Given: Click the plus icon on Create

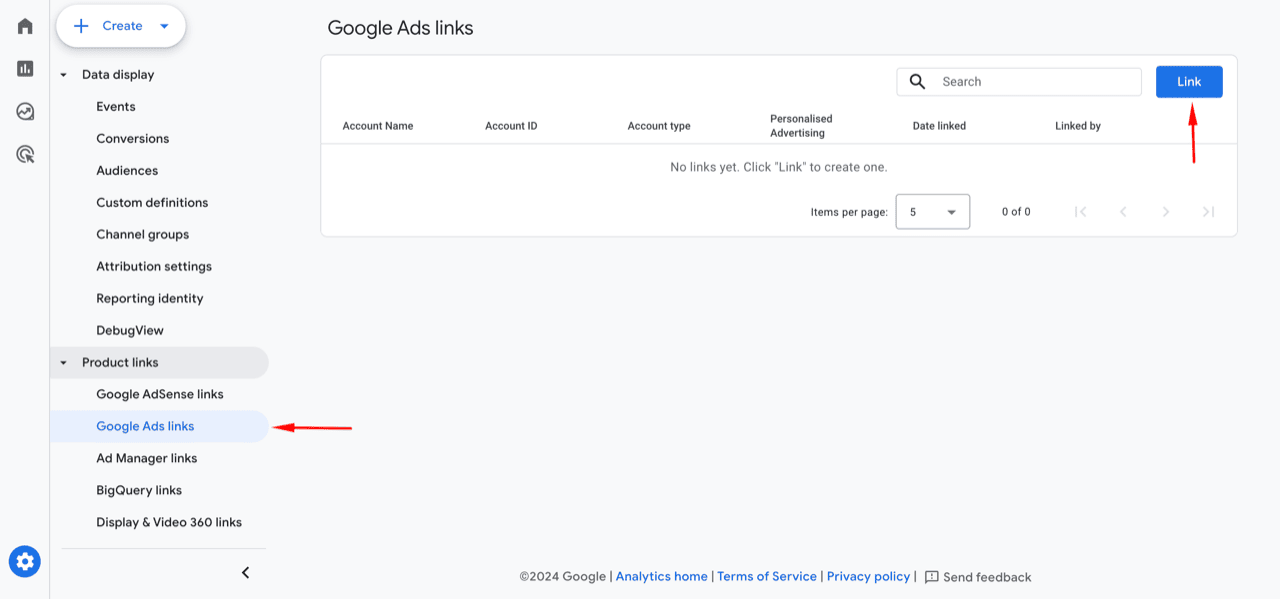Looking at the screenshot, I should click(x=82, y=26).
